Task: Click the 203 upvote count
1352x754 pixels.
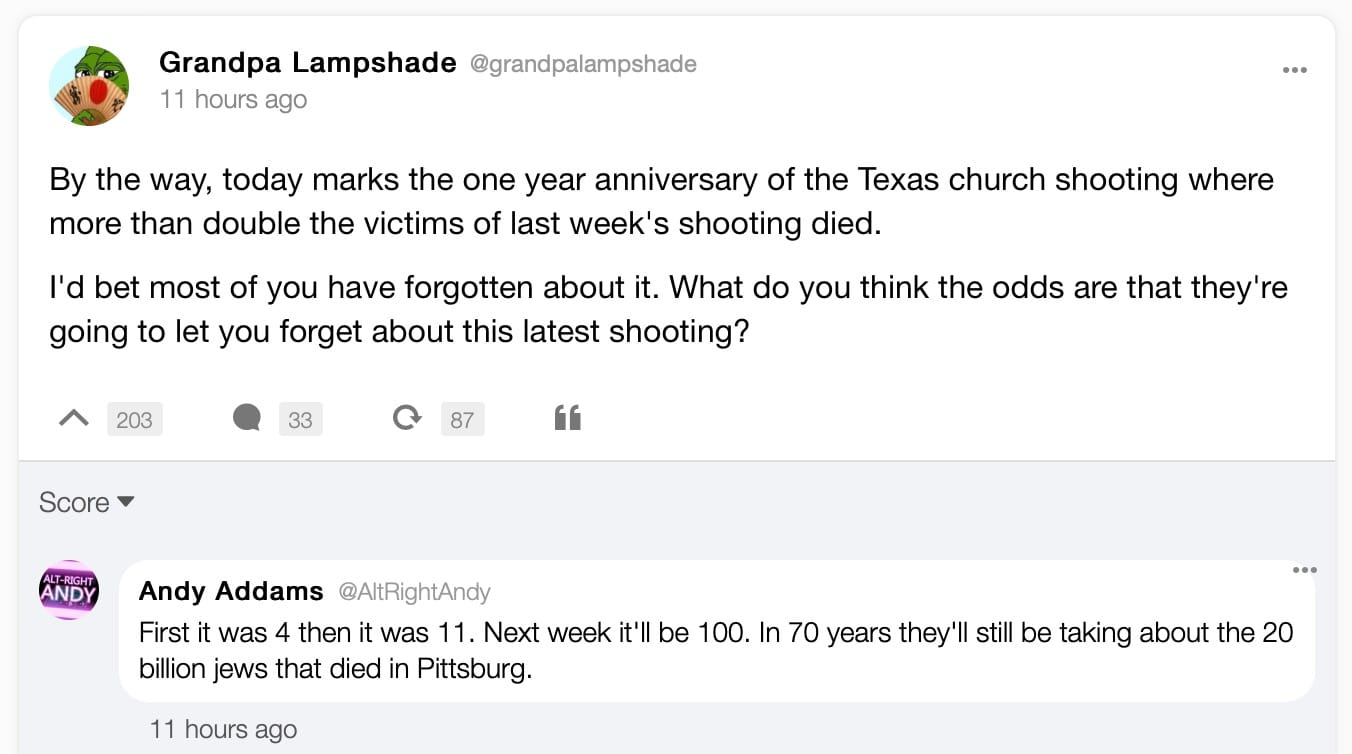Action: [x=134, y=420]
